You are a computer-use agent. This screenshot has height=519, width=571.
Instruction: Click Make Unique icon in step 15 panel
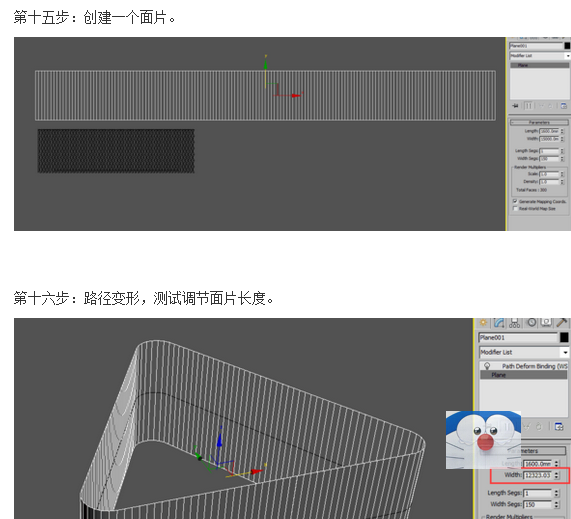pos(542,106)
